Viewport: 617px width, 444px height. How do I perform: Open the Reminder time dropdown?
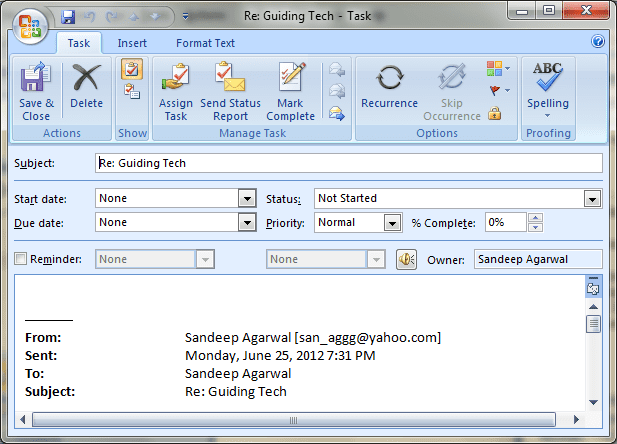pos(376,259)
